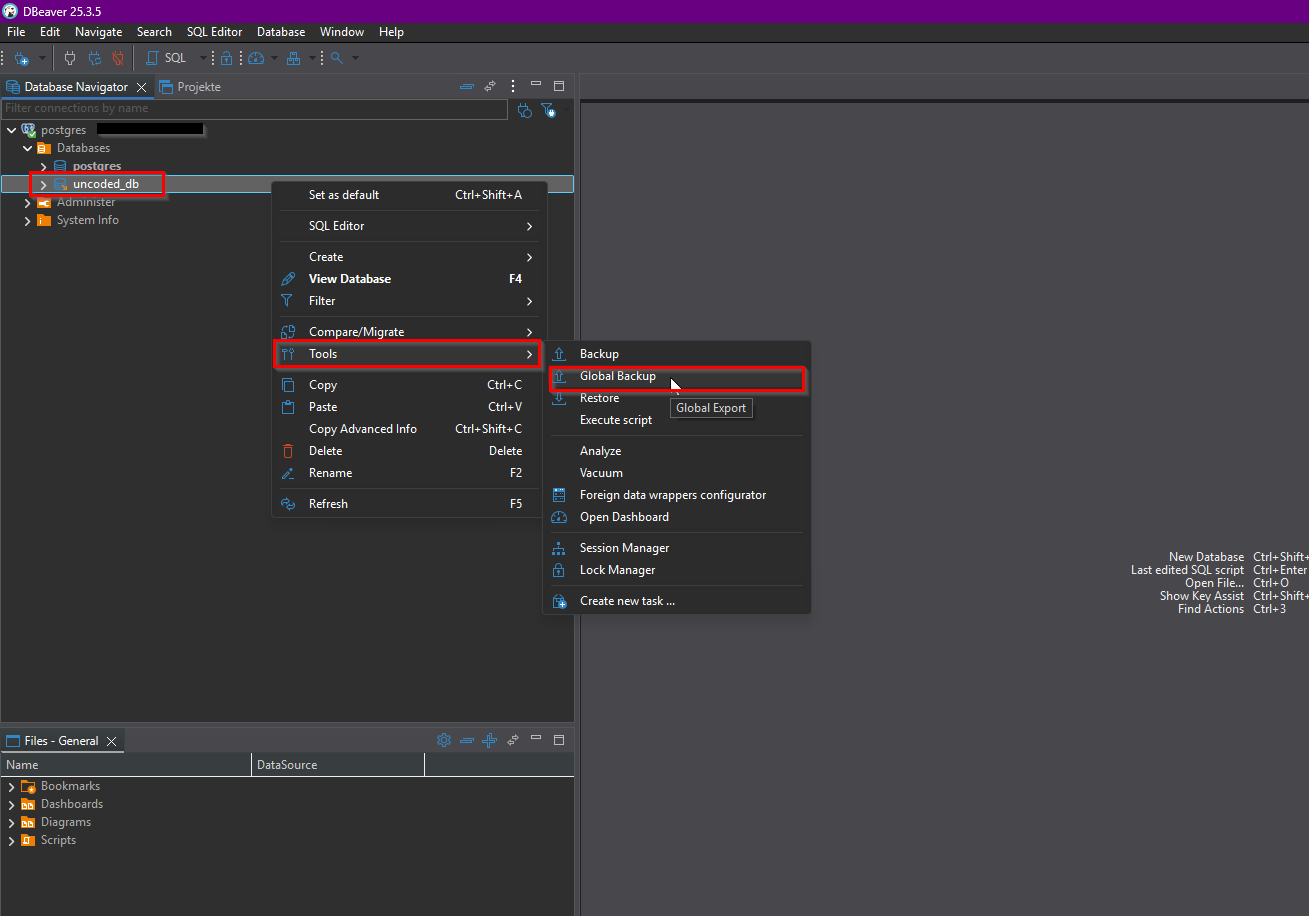Click the blue plus icon in Files panel
Screen dimensions: 1309x916
pyautogui.click(x=489, y=741)
